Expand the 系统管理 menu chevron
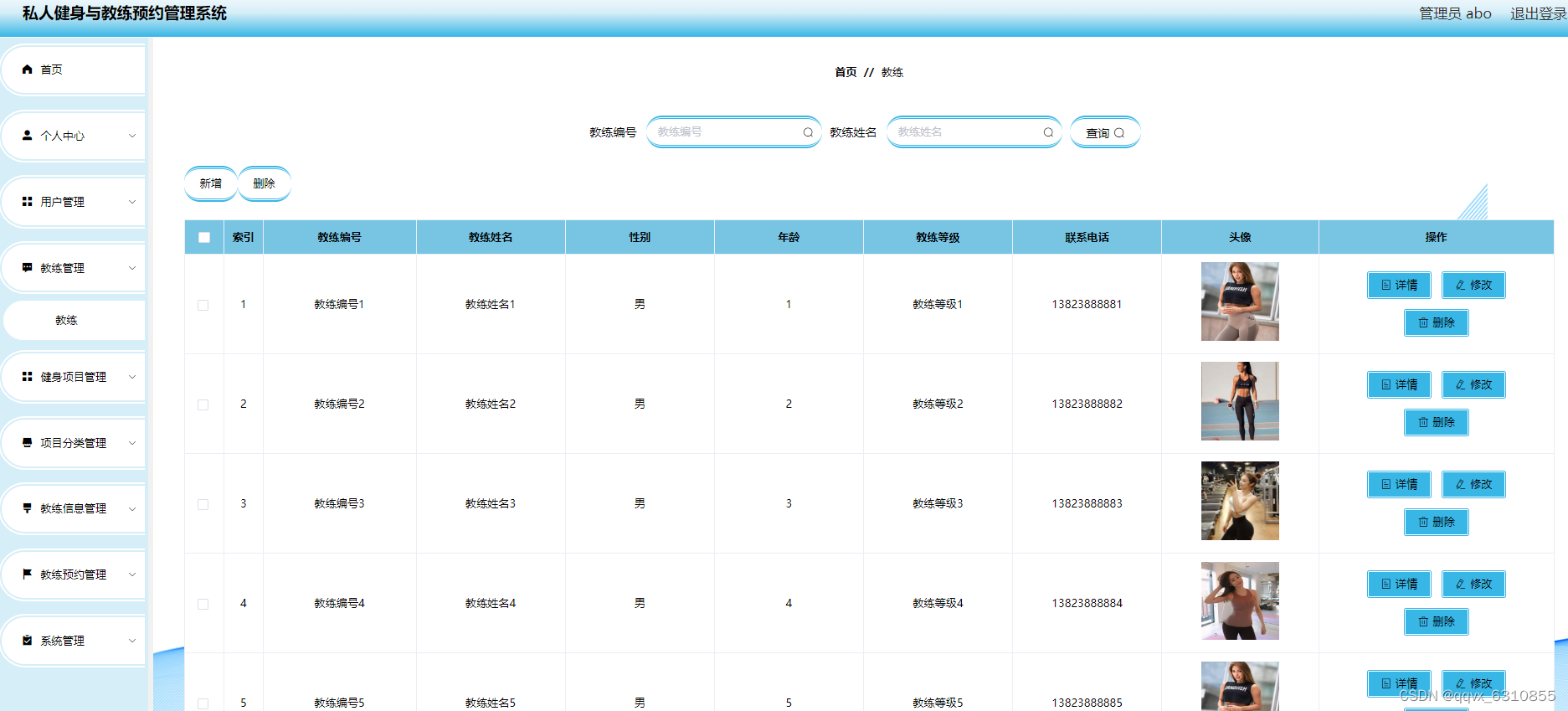This screenshot has height=711, width=1568. click(132, 641)
